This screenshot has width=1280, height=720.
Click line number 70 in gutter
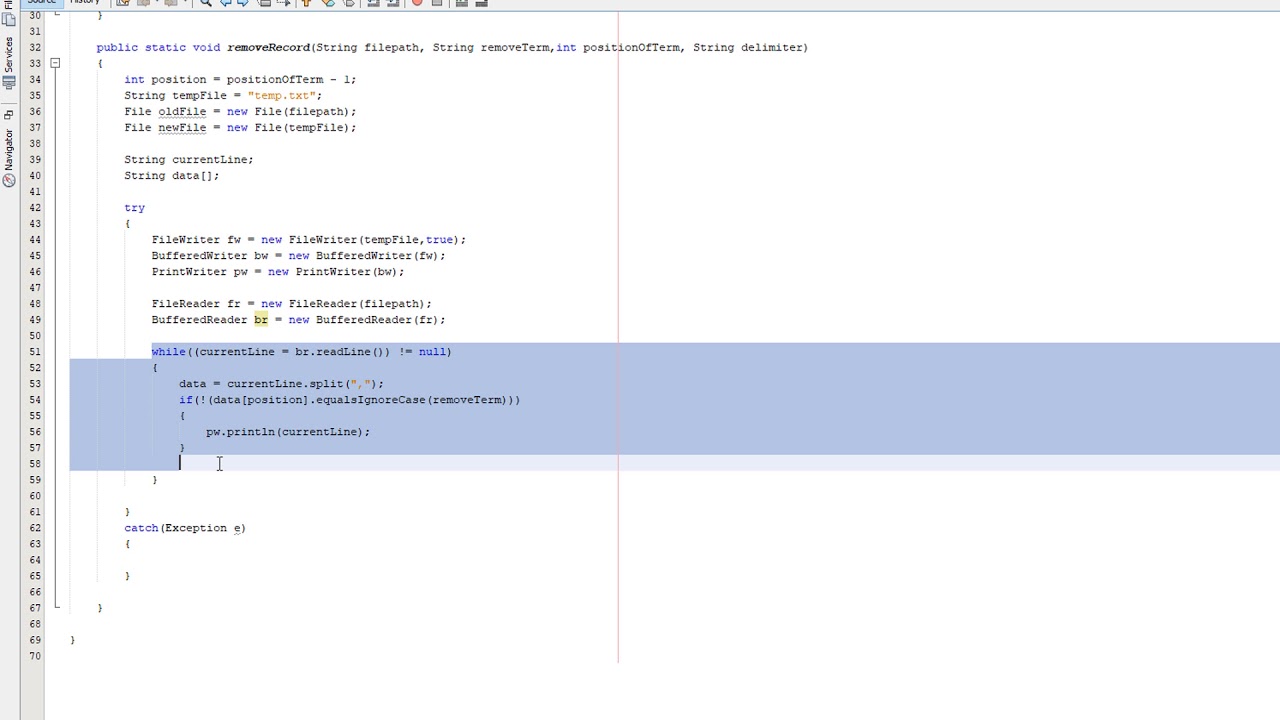[x=35, y=655]
